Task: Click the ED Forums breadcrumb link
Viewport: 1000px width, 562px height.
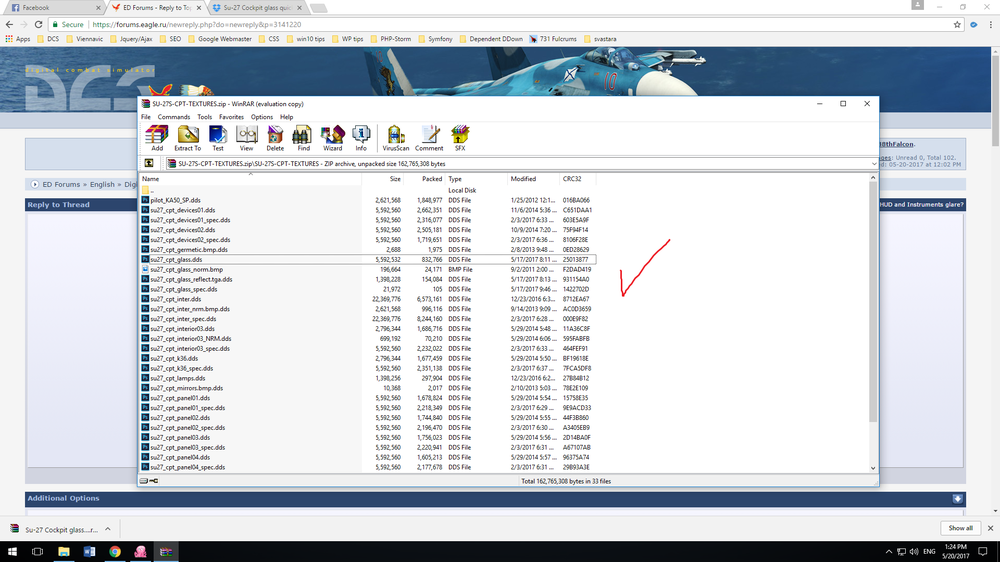Action: coord(61,184)
